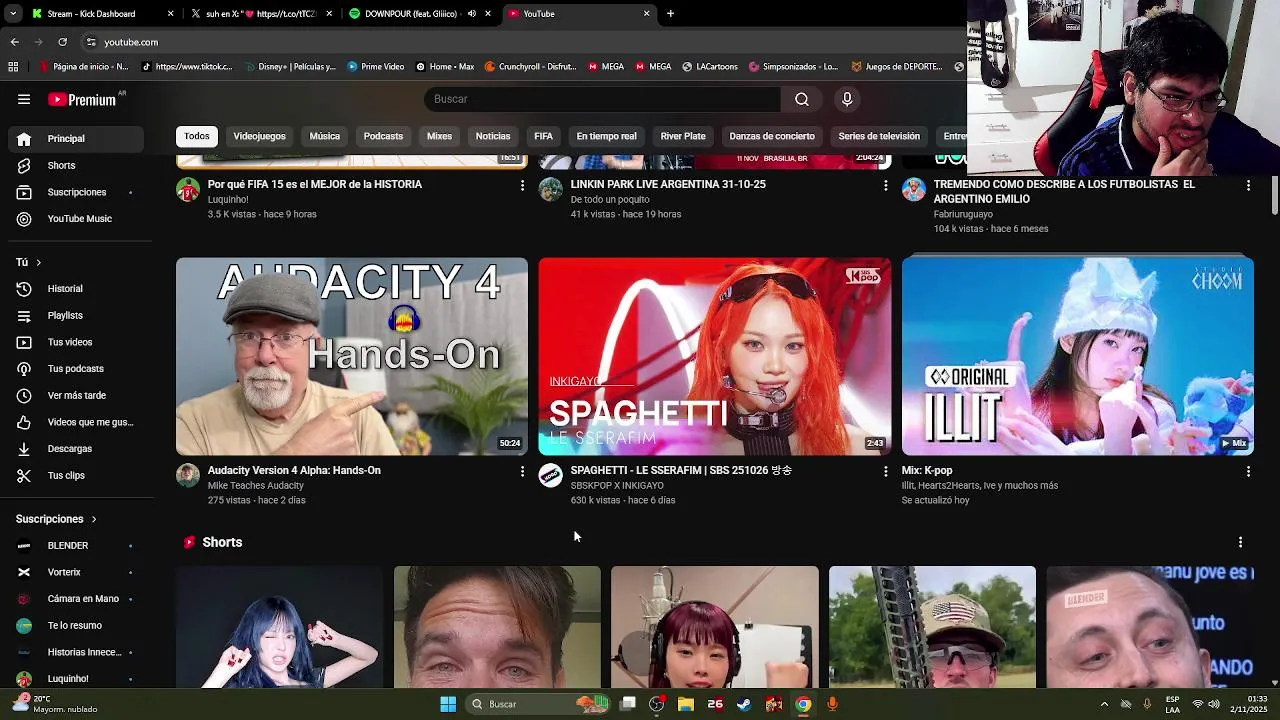Viewport: 1280px width, 720px height.
Task: Open the YouTube hamburger guide menu
Action: click(24, 99)
